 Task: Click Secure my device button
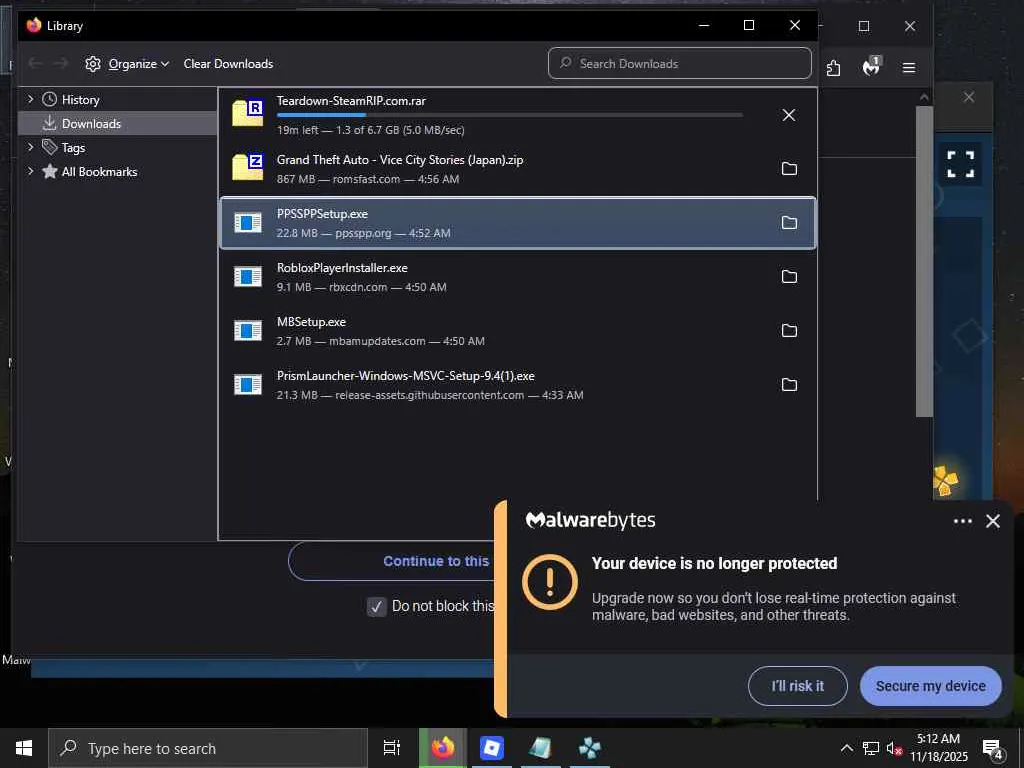931,686
